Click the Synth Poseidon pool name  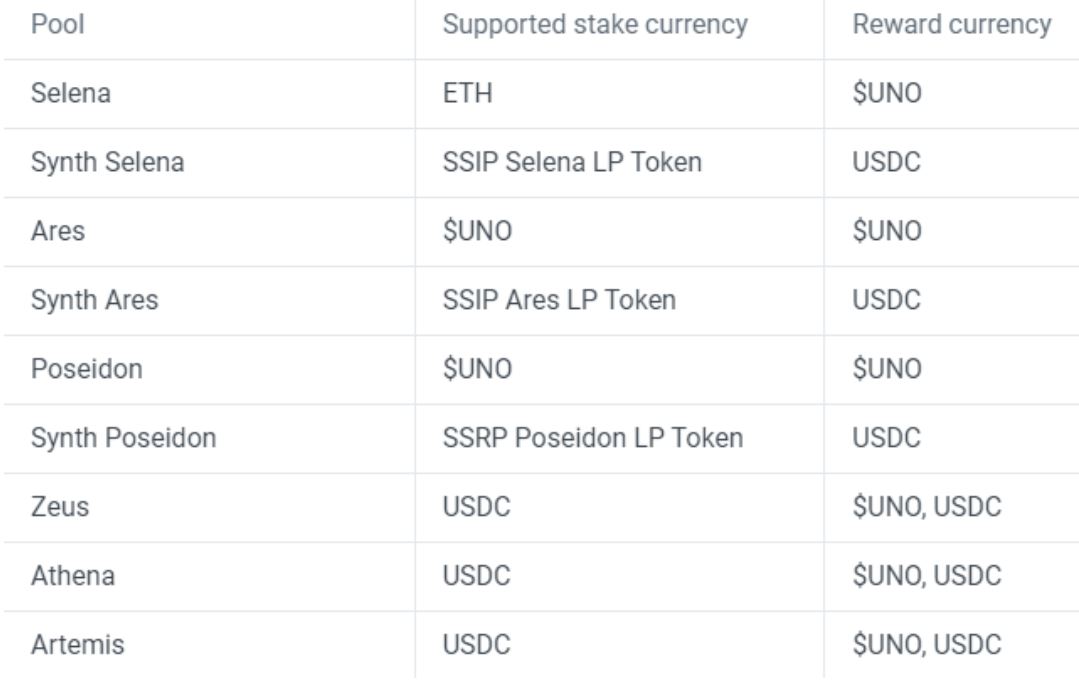click(124, 438)
